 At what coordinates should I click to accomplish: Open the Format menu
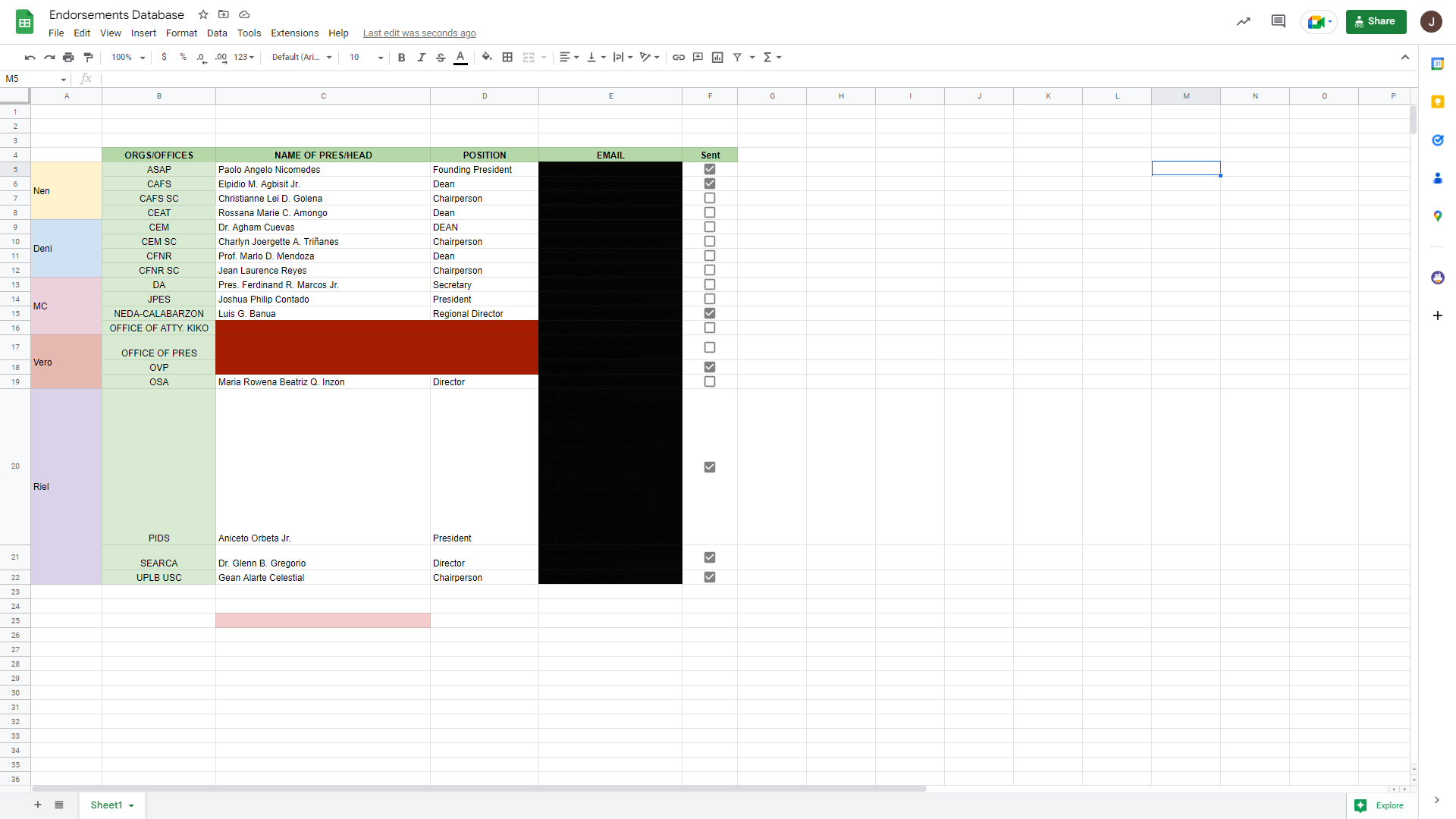coord(181,33)
